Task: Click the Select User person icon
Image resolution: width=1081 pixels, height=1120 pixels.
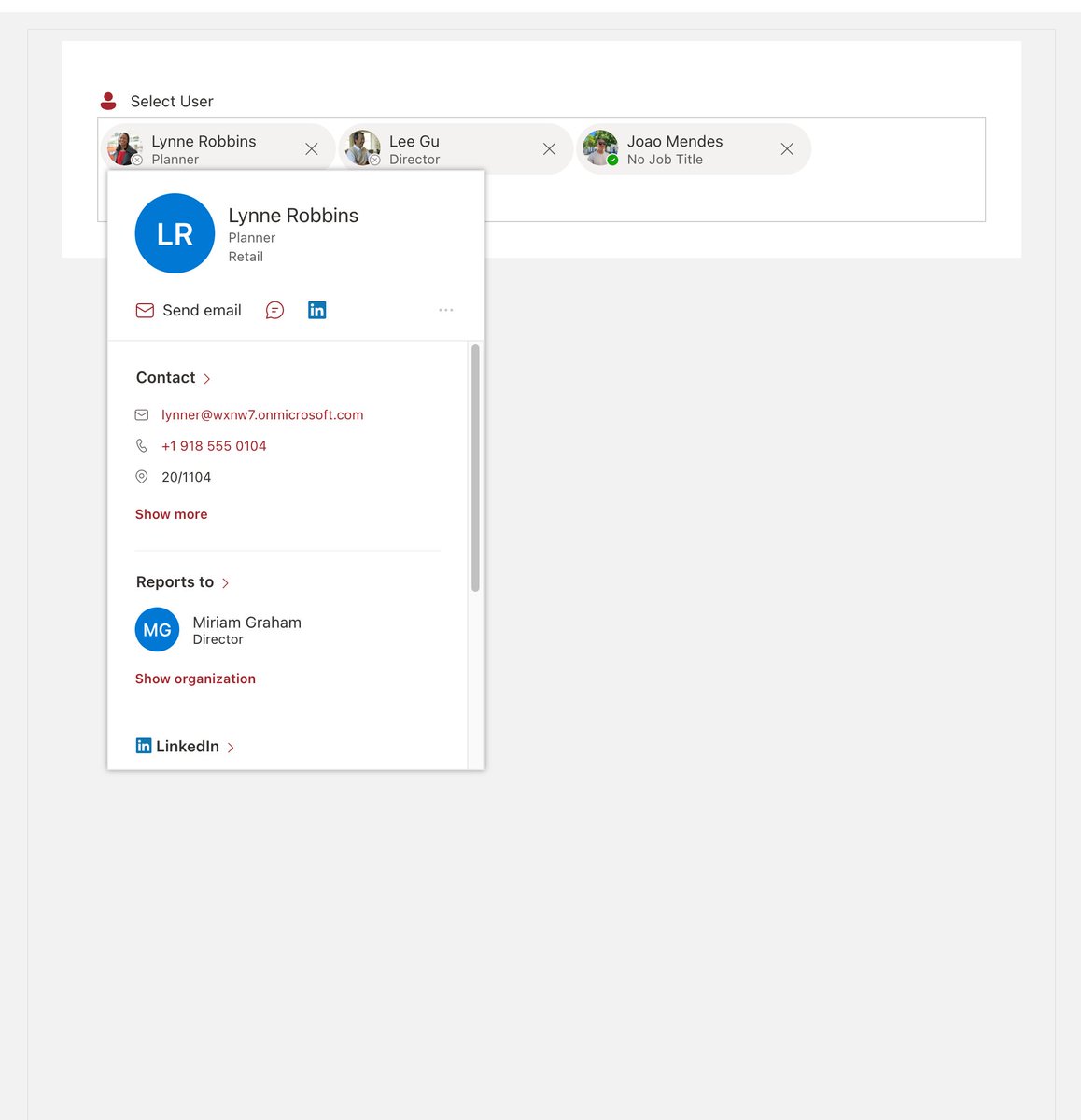Action: [x=109, y=99]
